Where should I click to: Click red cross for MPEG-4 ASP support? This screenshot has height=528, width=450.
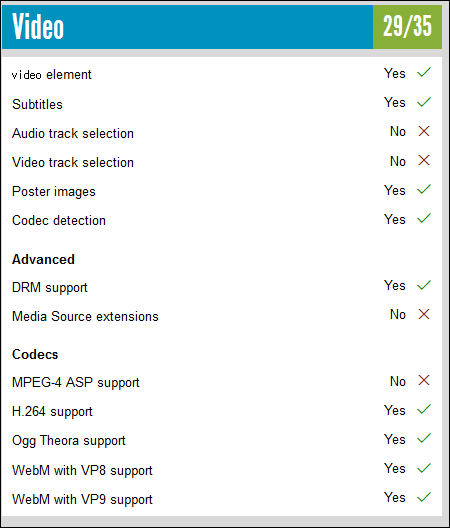424,381
